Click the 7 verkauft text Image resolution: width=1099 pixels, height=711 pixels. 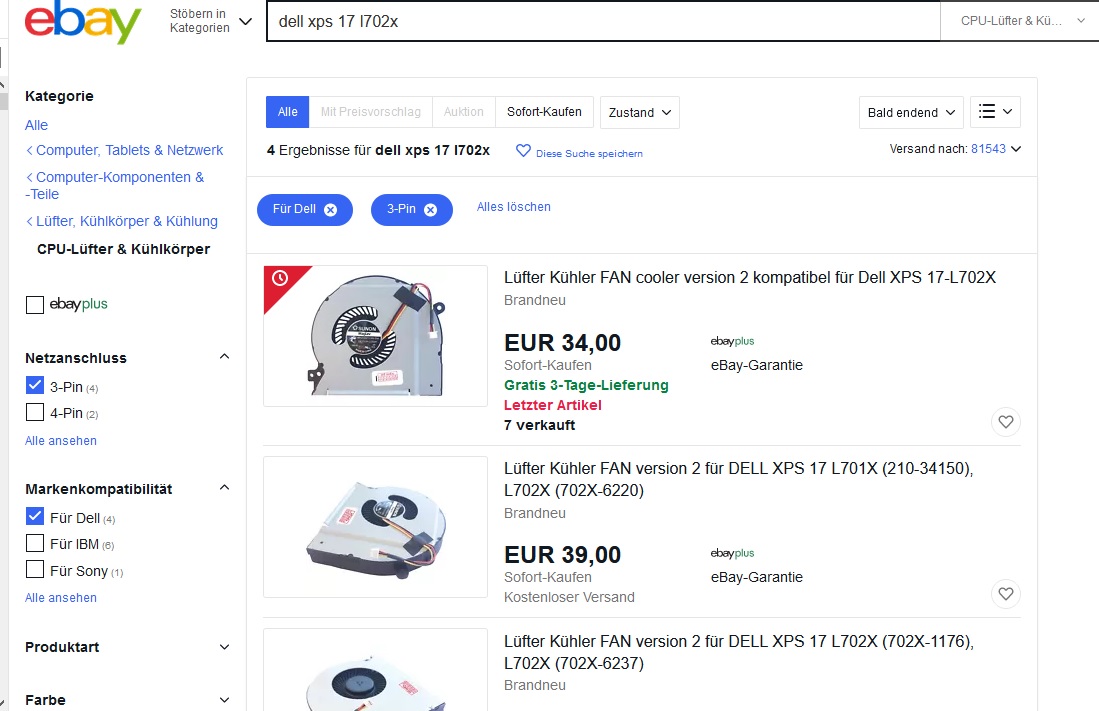(540, 426)
